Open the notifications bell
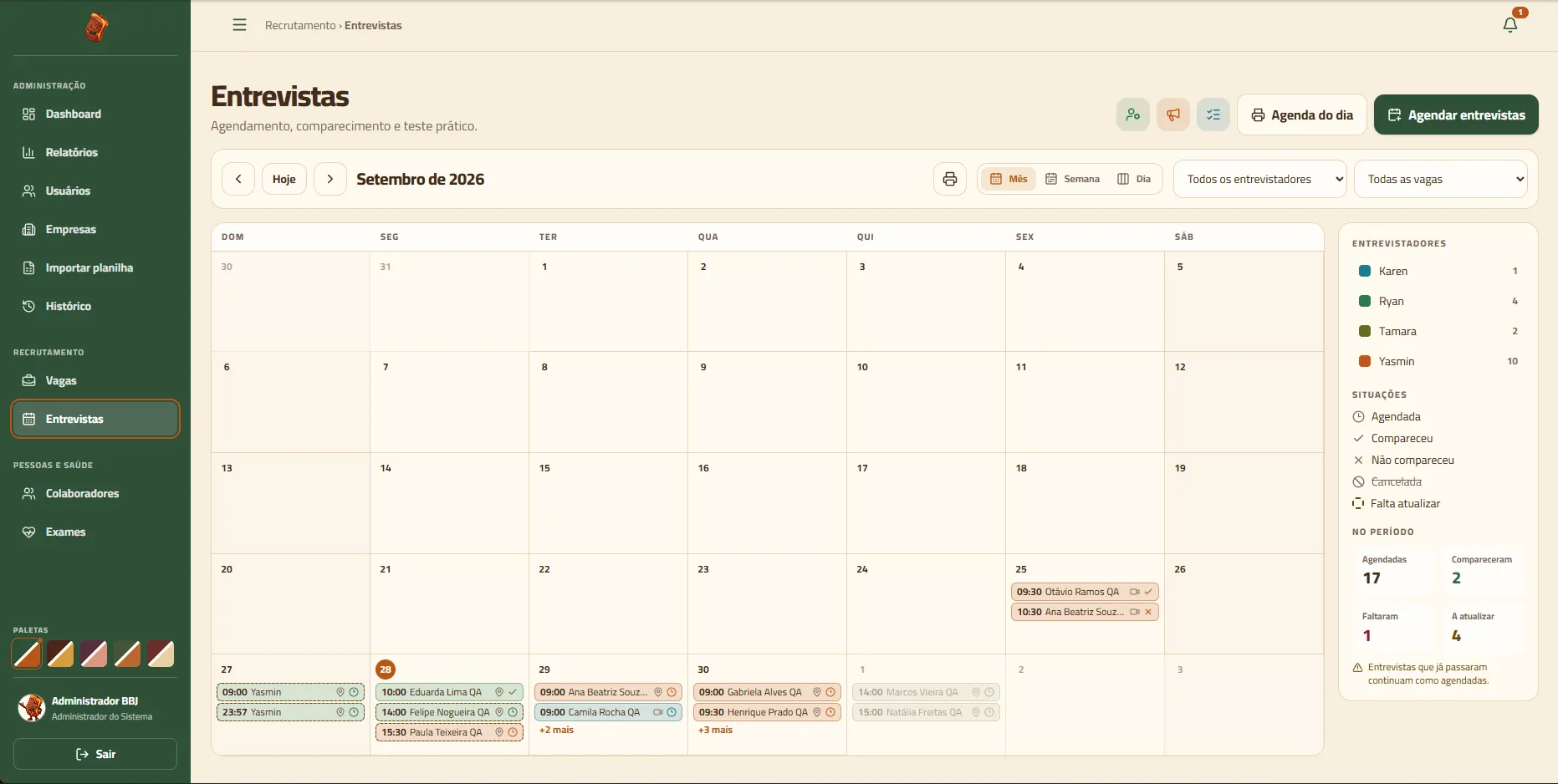The image size is (1558, 784). (x=1510, y=25)
